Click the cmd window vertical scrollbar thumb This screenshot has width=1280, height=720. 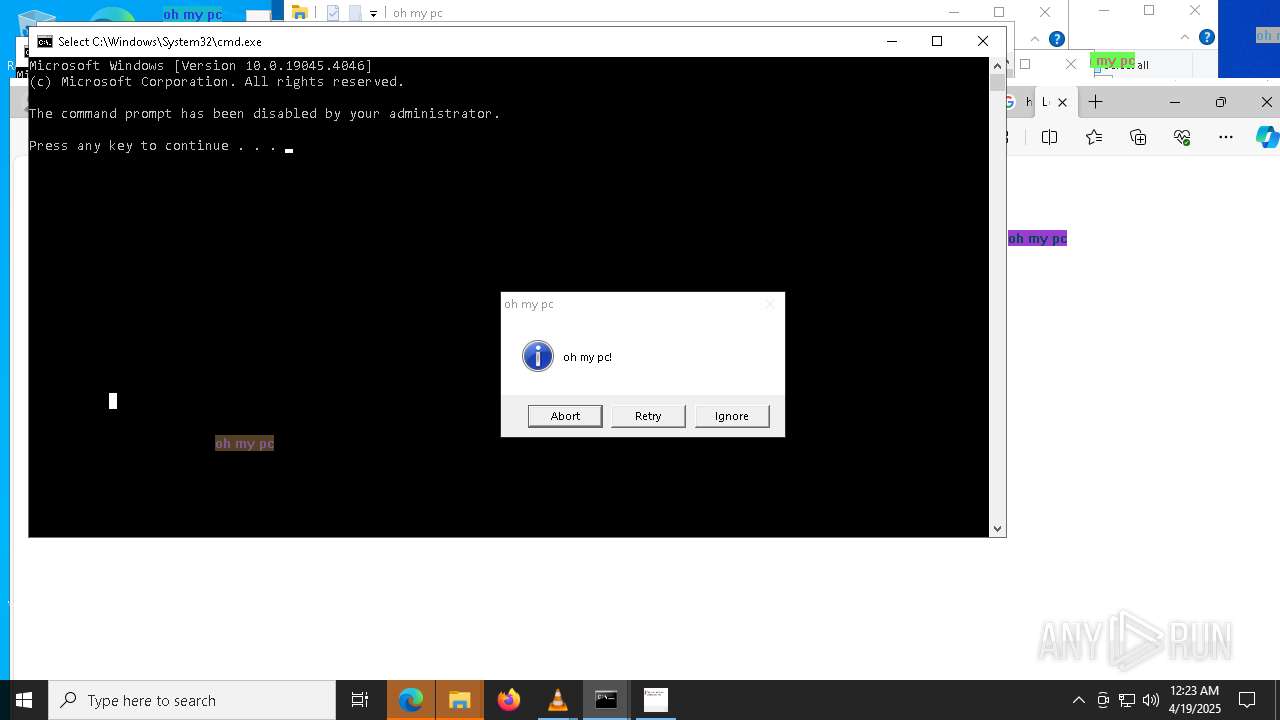[x=997, y=83]
